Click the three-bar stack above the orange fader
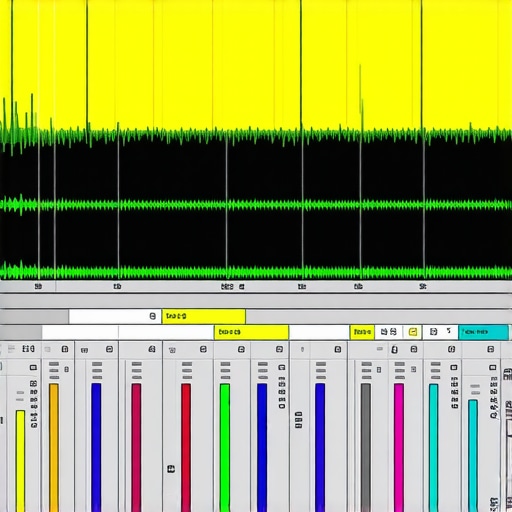 (54, 370)
